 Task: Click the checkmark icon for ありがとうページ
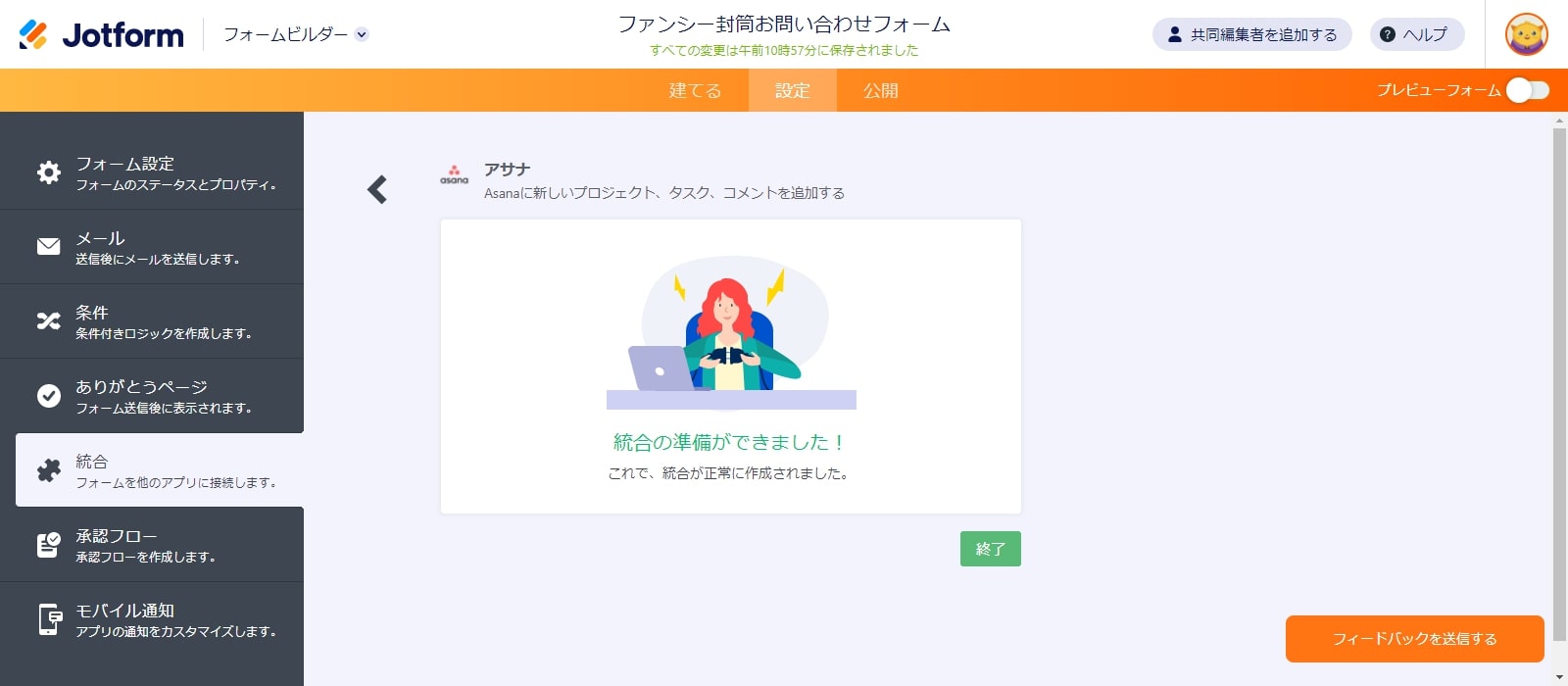coord(48,396)
